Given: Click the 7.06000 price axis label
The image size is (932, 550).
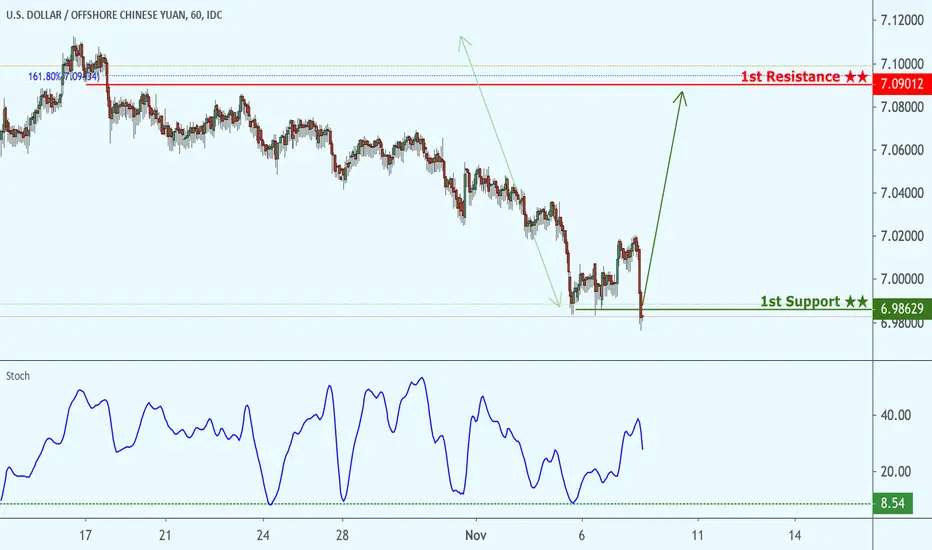Looking at the screenshot, I should pyautogui.click(x=902, y=150).
